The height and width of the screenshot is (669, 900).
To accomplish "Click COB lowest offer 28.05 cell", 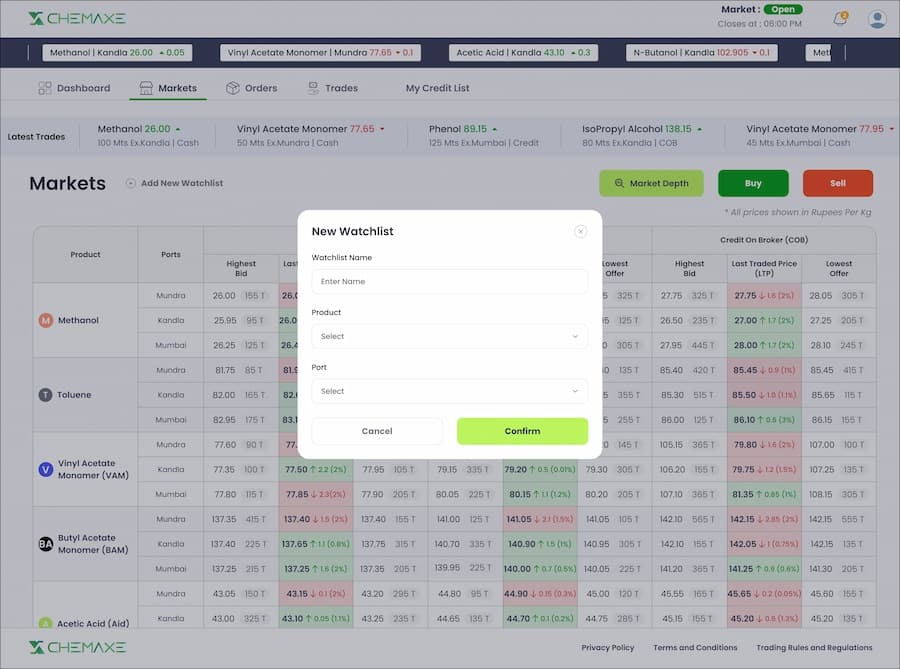I will (839, 295).
